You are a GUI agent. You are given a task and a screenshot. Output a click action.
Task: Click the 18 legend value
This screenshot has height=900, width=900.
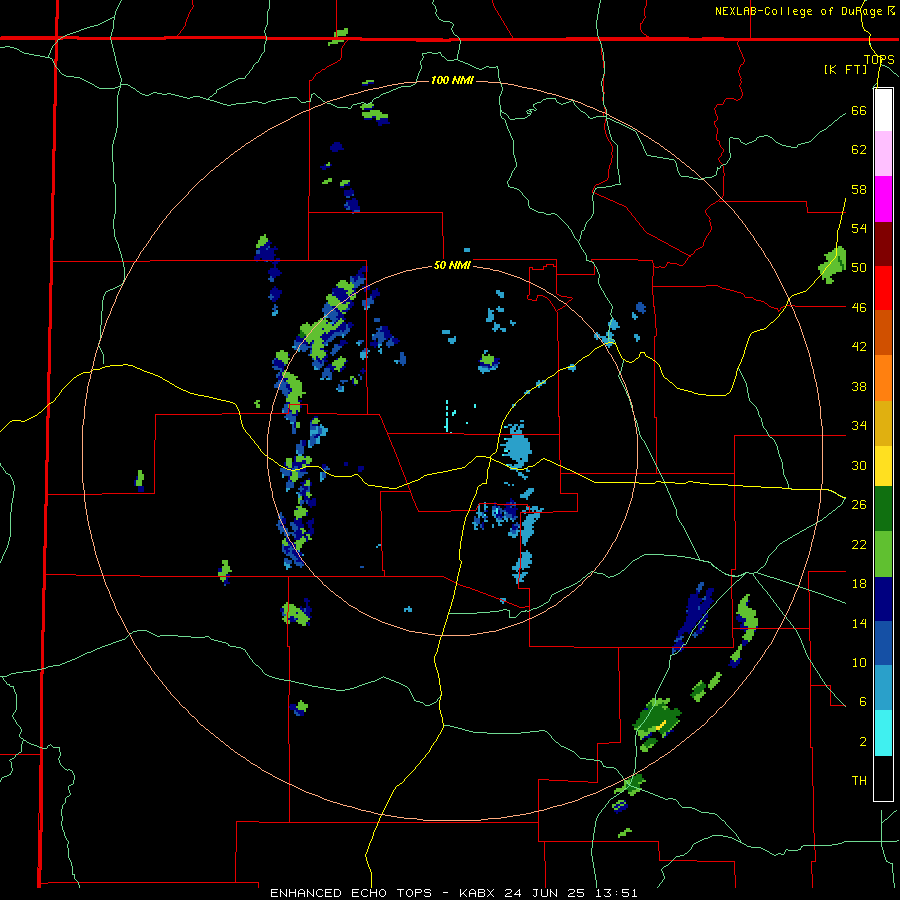859,584
